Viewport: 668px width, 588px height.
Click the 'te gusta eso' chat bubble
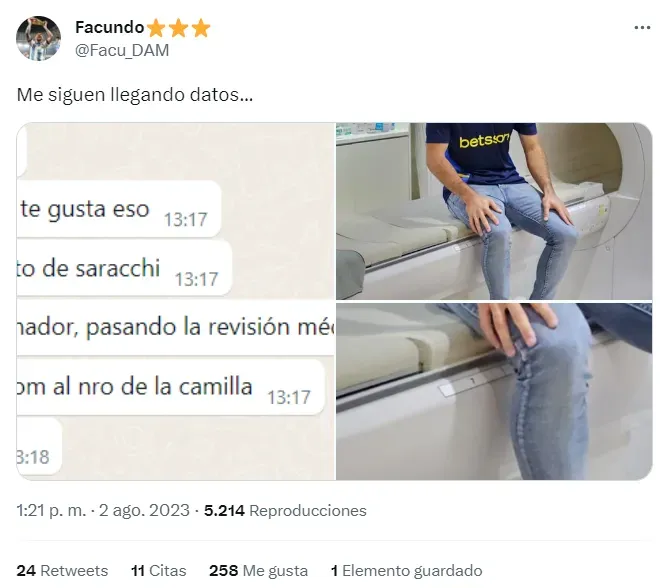(119, 209)
